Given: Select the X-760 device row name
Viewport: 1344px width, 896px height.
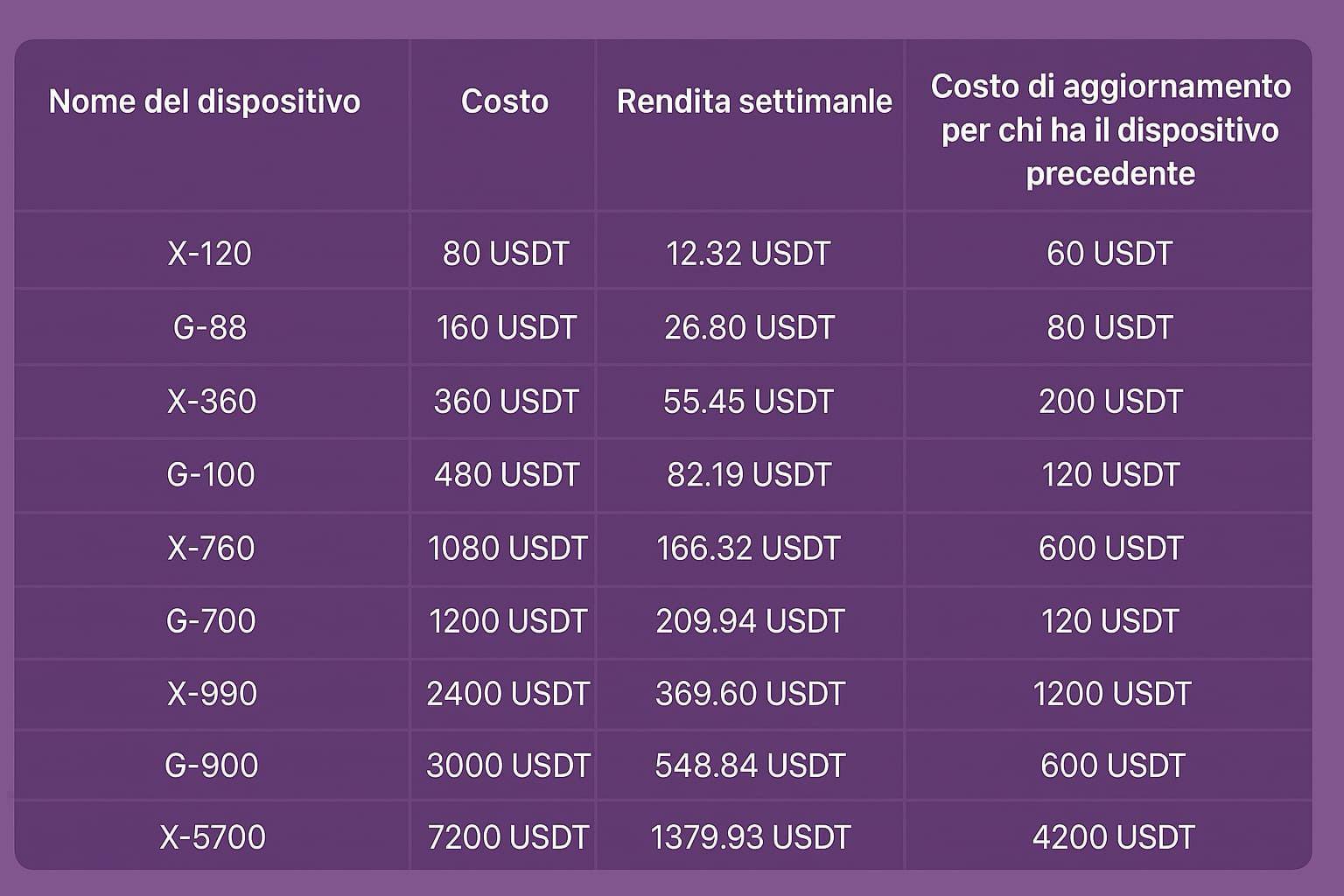Looking at the screenshot, I should pos(211,548).
